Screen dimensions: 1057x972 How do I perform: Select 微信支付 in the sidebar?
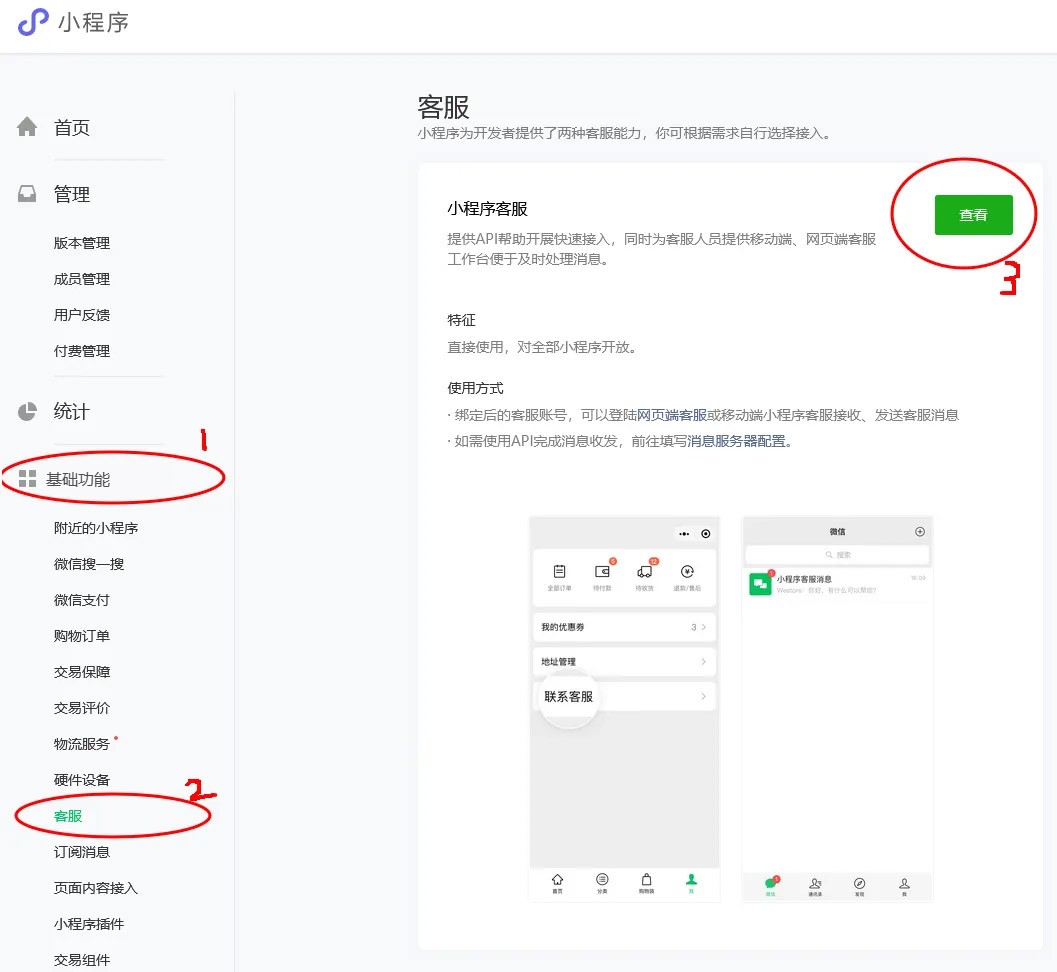tap(82, 600)
